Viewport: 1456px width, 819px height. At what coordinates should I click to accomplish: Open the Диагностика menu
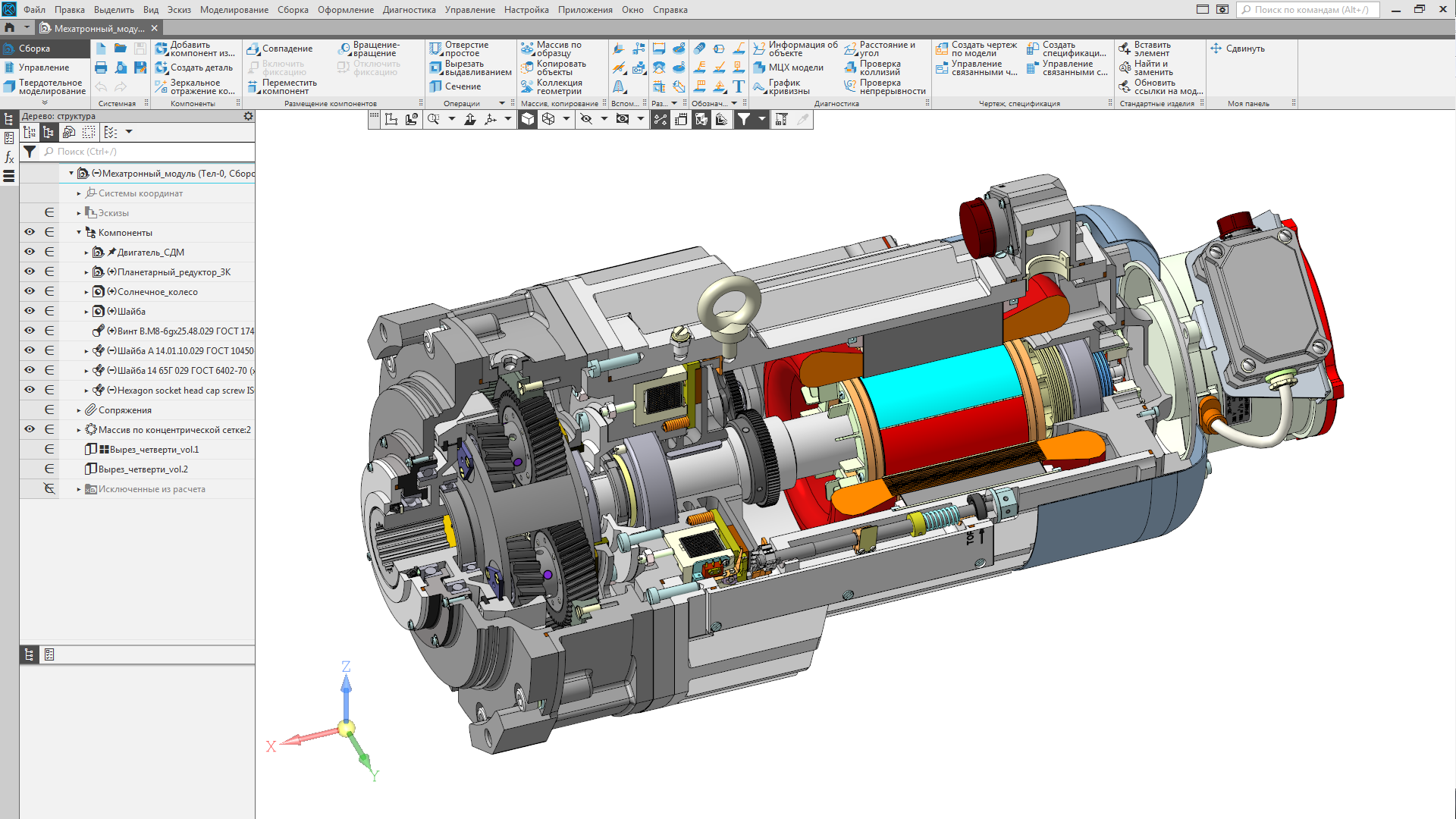[x=409, y=10]
